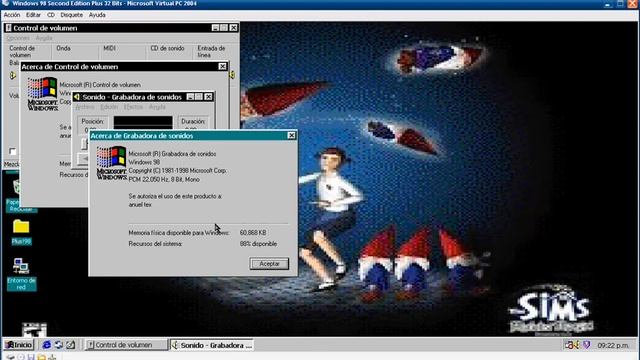Switch to Control de volumen taskbar button
Image resolution: width=640 pixels, height=360 pixels.
pos(126,345)
